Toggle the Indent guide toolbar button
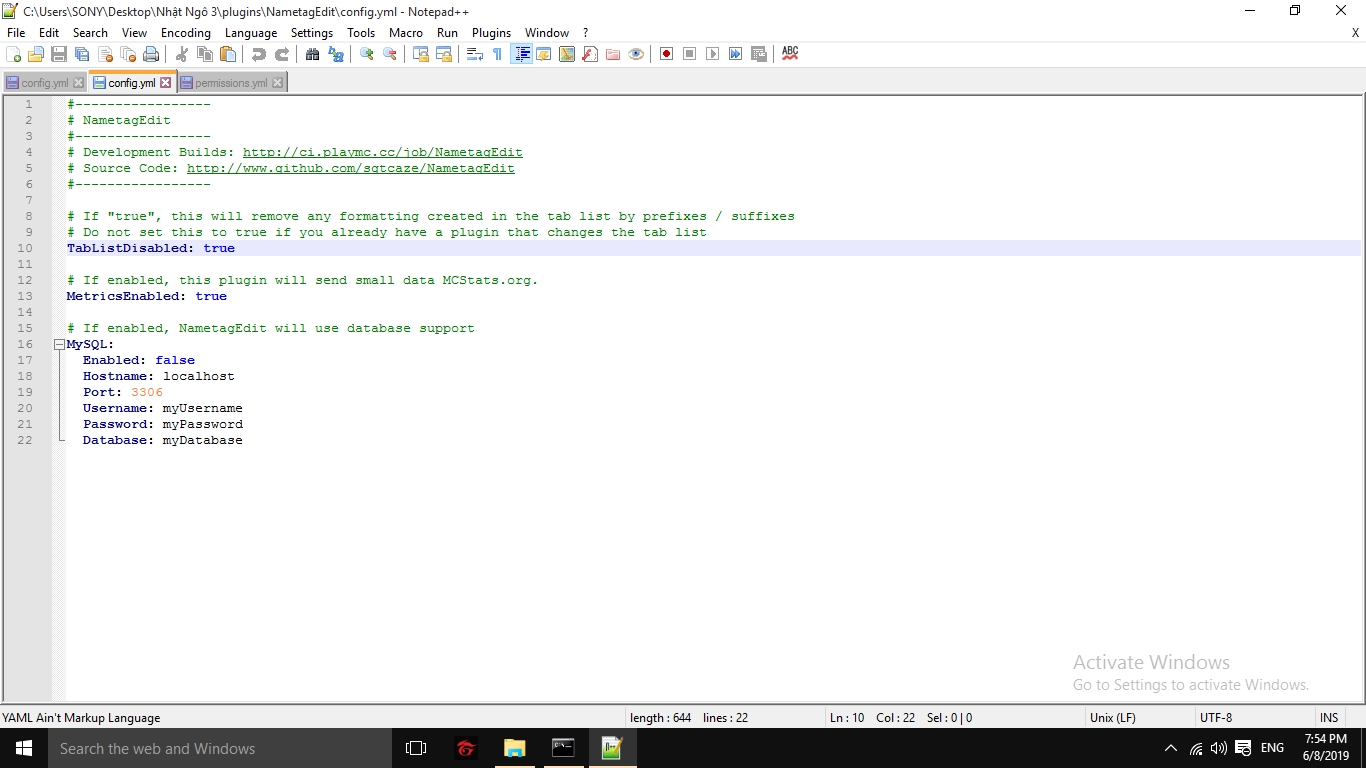1366x768 pixels. click(521, 54)
